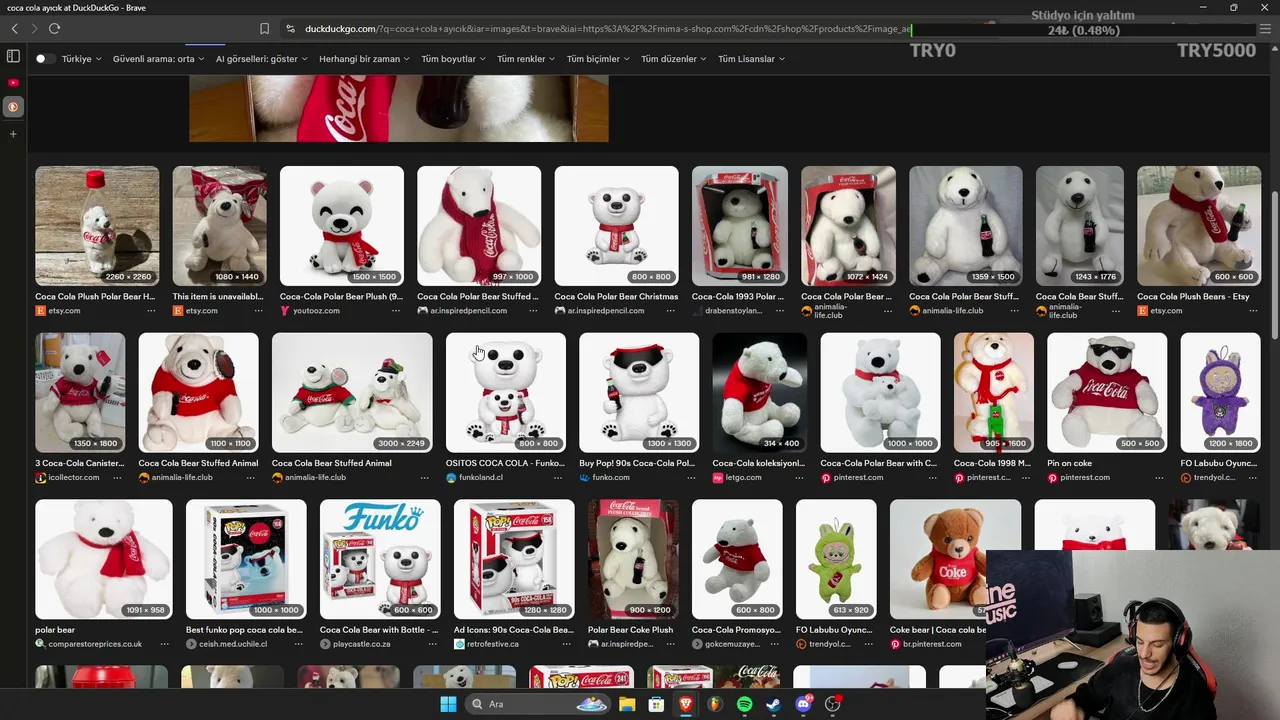Open the Coca Cola Plush Polar Bear 2260×2260 thumbnail
1280x720 pixels.
pos(97,226)
